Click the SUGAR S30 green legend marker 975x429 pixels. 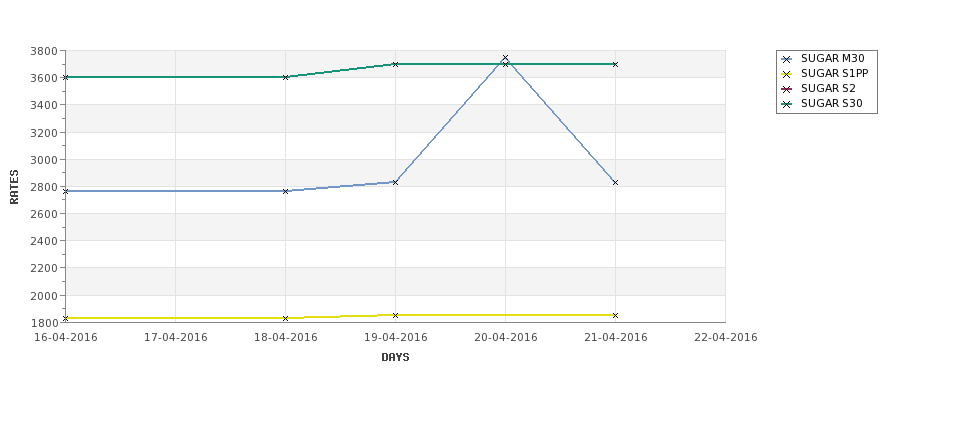[x=787, y=104]
